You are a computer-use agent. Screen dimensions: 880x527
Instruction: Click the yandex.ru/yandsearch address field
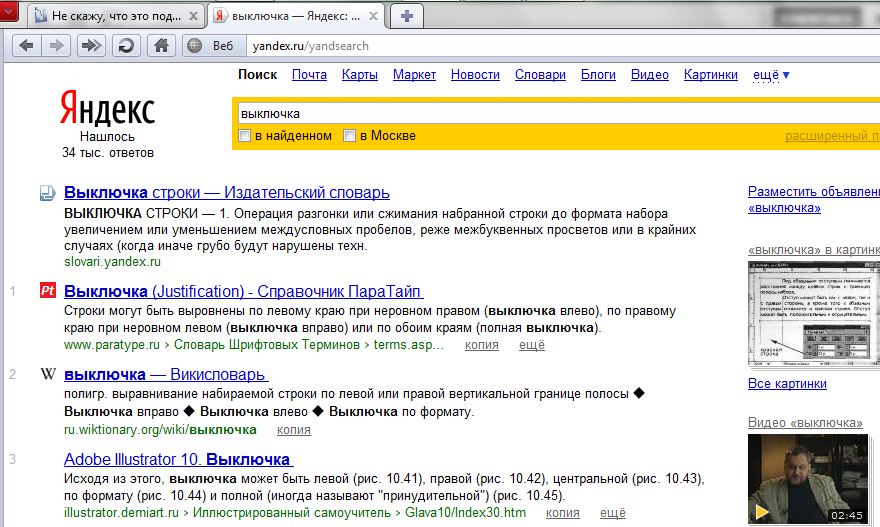point(563,46)
